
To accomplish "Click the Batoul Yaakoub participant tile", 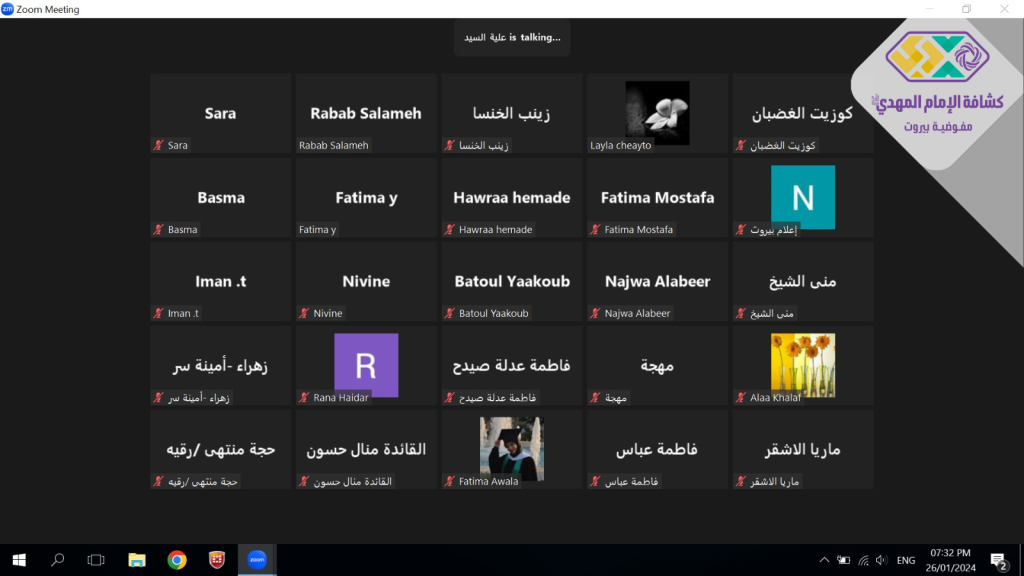I will 512,281.
